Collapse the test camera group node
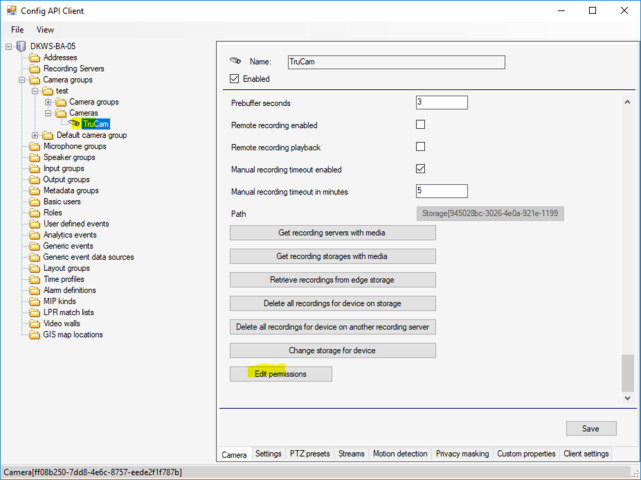Viewport: 641px width, 480px height. tap(35, 91)
